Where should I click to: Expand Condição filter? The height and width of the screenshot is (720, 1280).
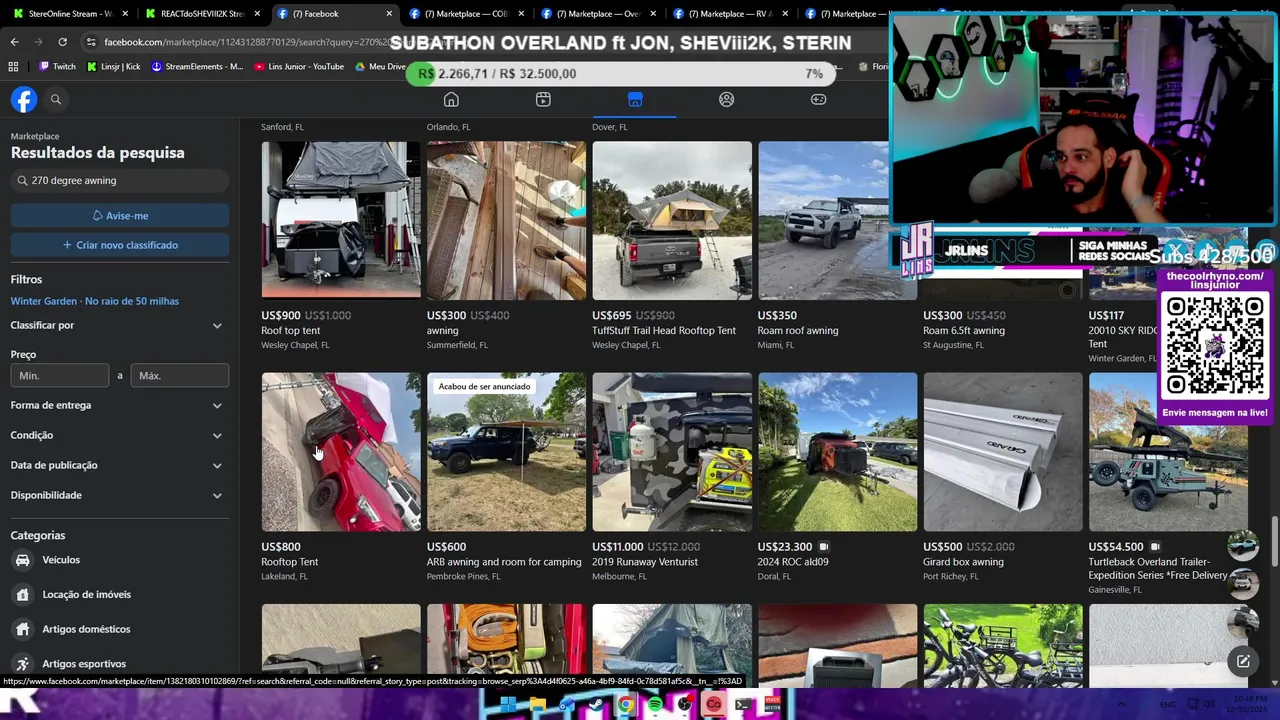[118, 435]
